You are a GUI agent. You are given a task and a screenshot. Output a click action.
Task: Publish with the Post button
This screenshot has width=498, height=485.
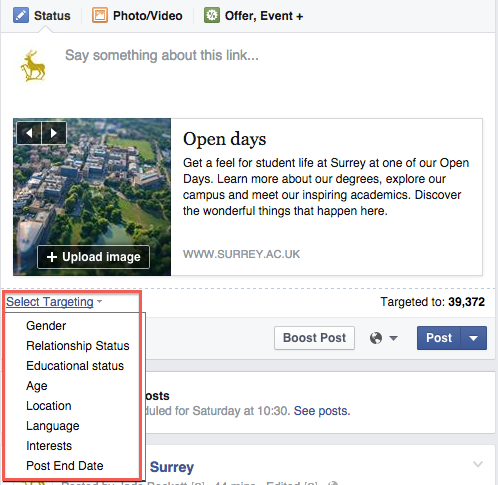tap(439, 338)
